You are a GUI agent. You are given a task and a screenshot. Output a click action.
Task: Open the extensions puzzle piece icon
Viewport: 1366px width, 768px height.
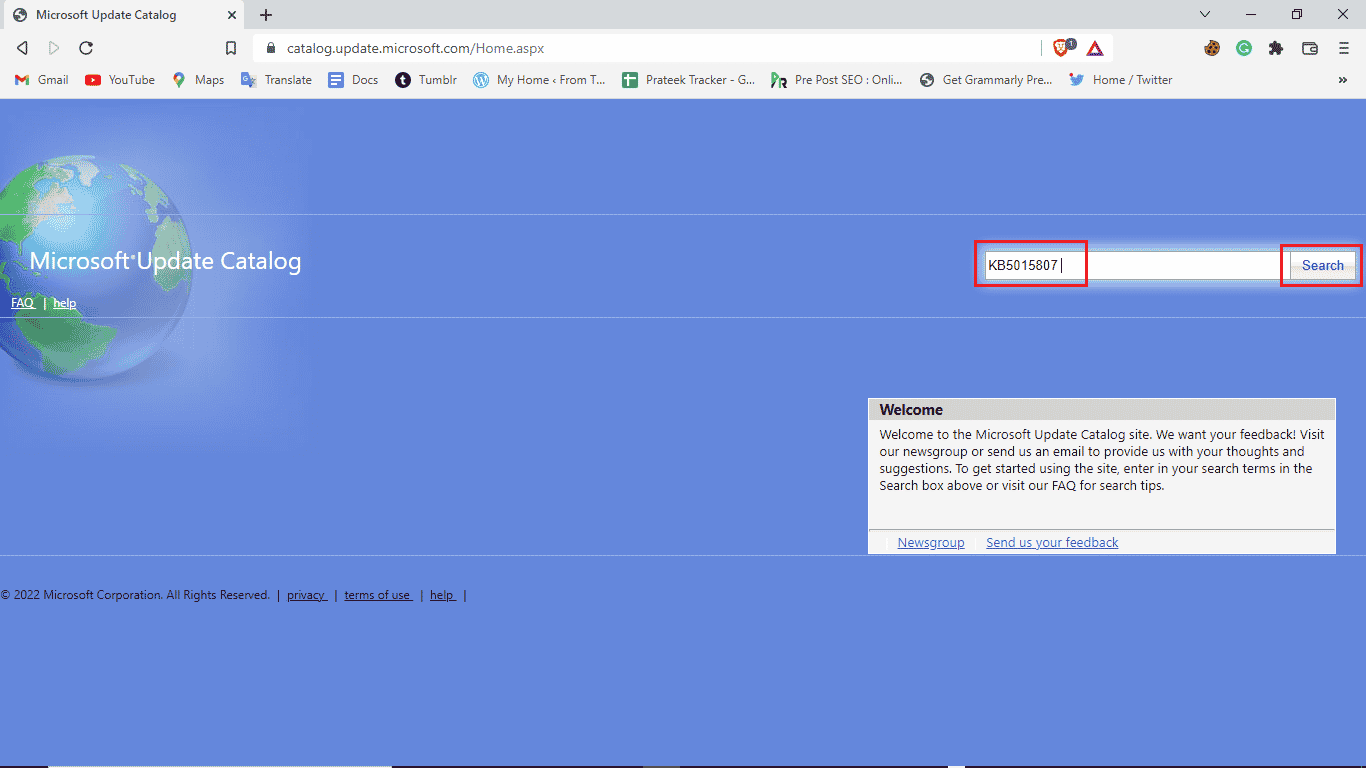click(1276, 48)
